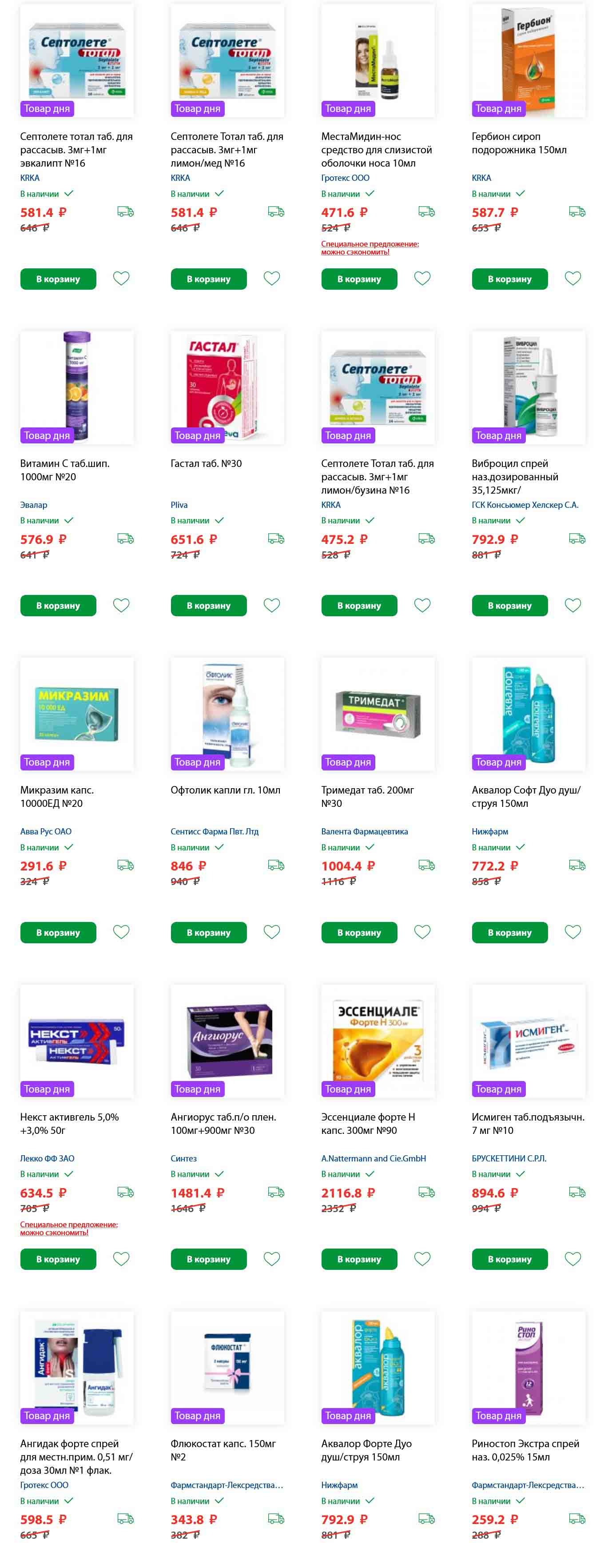Click heart icon for Микразим капс. 10000ЕД
This screenshot has width=604, height=1568.
click(x=121, y=932)
